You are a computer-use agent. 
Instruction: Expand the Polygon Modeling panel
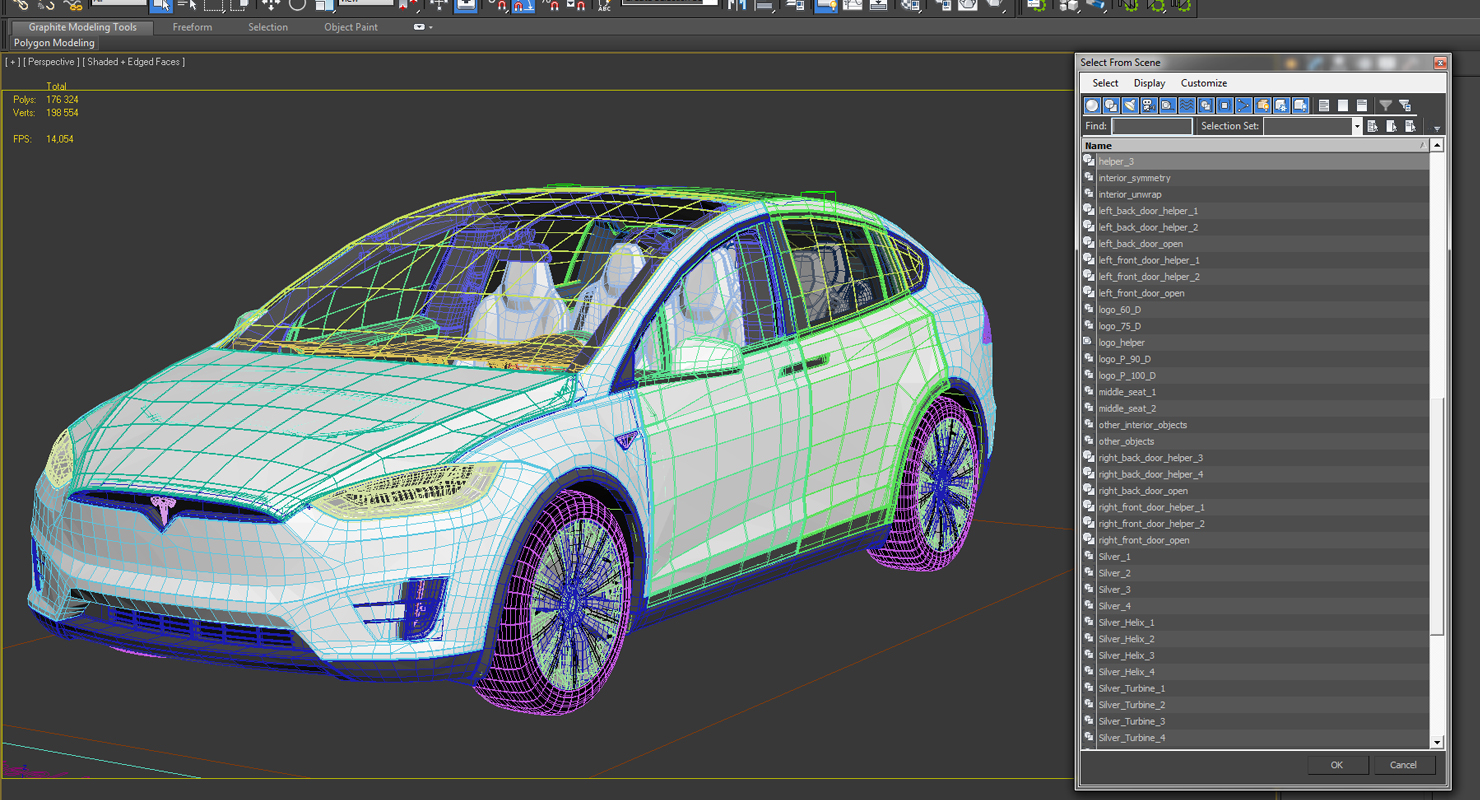click(x=54, y=43)
